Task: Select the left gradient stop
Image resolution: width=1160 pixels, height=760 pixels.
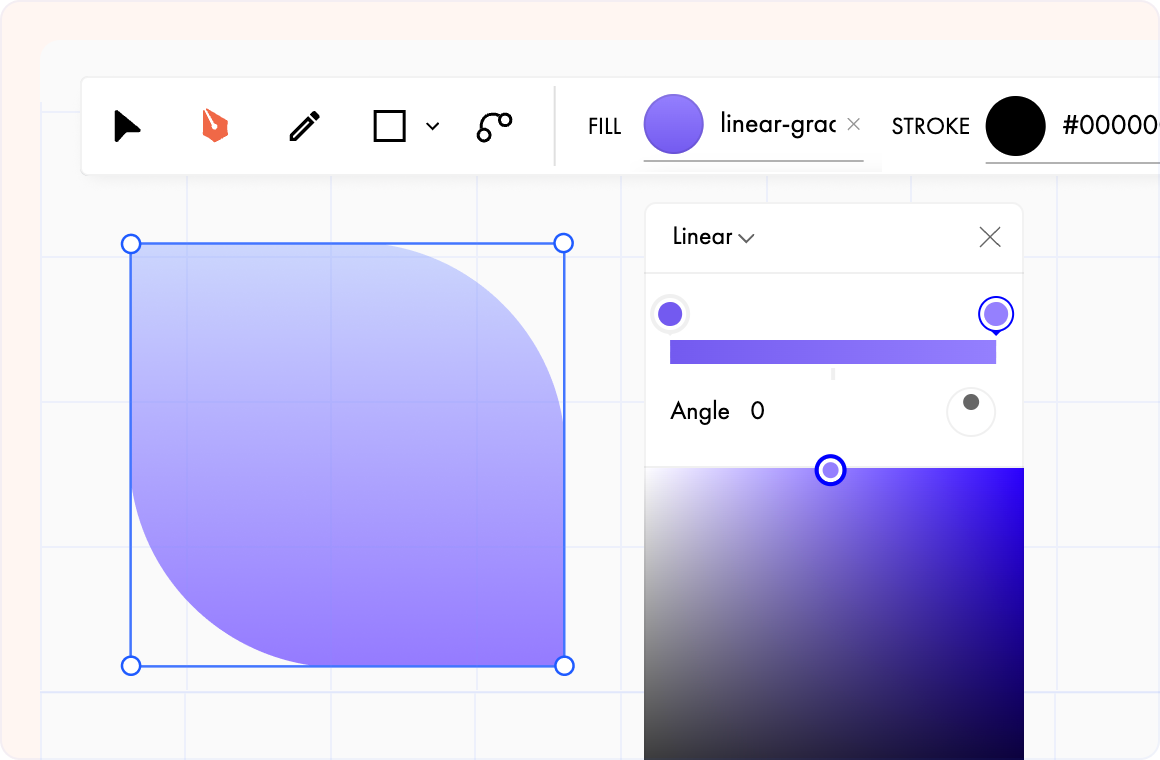Action: click(x=670, y=313)
